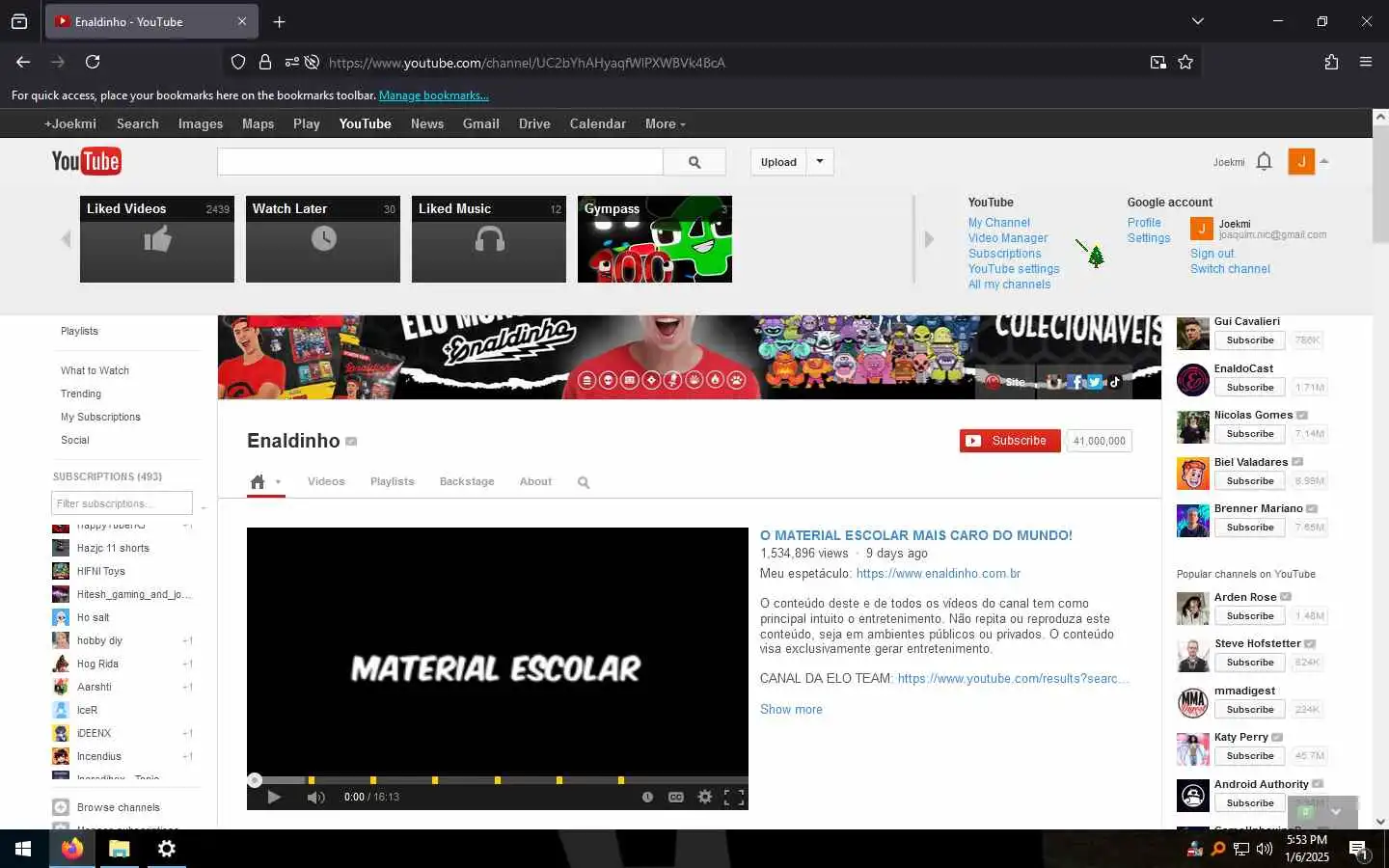Show more of the video description
1389x868 pixels.
pyautogui.click(x=791, y=709)
